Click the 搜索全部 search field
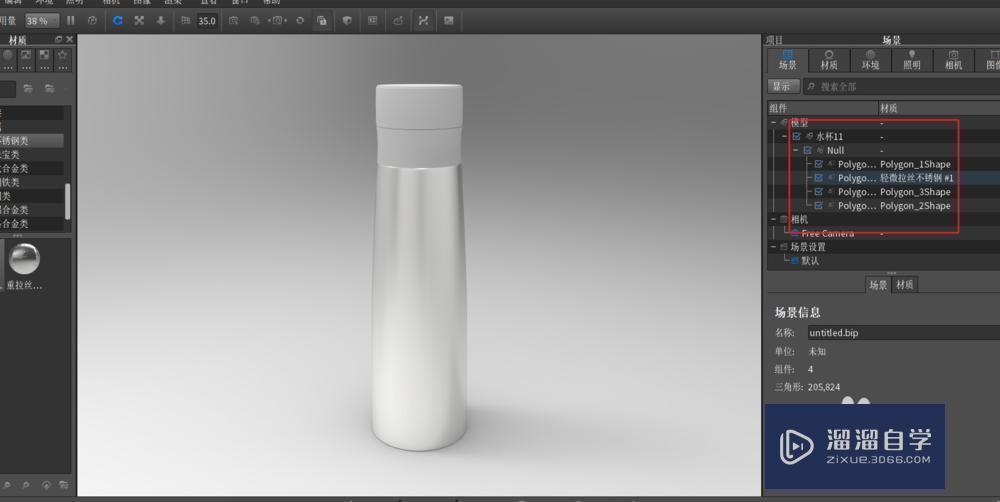This screenshot has width=1000, height=502. (x=901, y=87)
